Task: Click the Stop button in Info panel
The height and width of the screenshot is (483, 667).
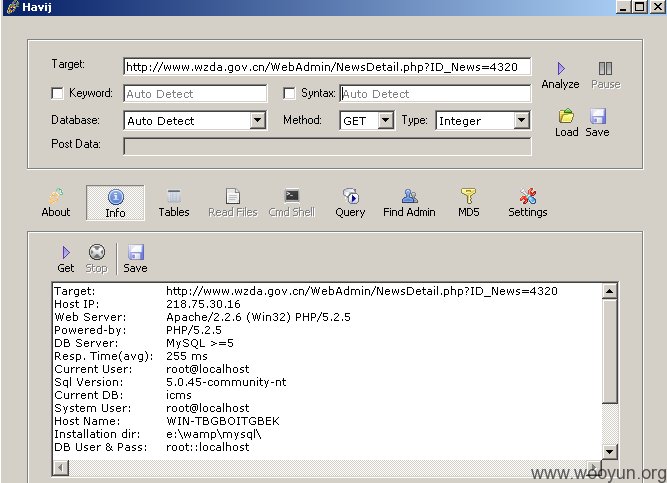Action: (97, 259)
